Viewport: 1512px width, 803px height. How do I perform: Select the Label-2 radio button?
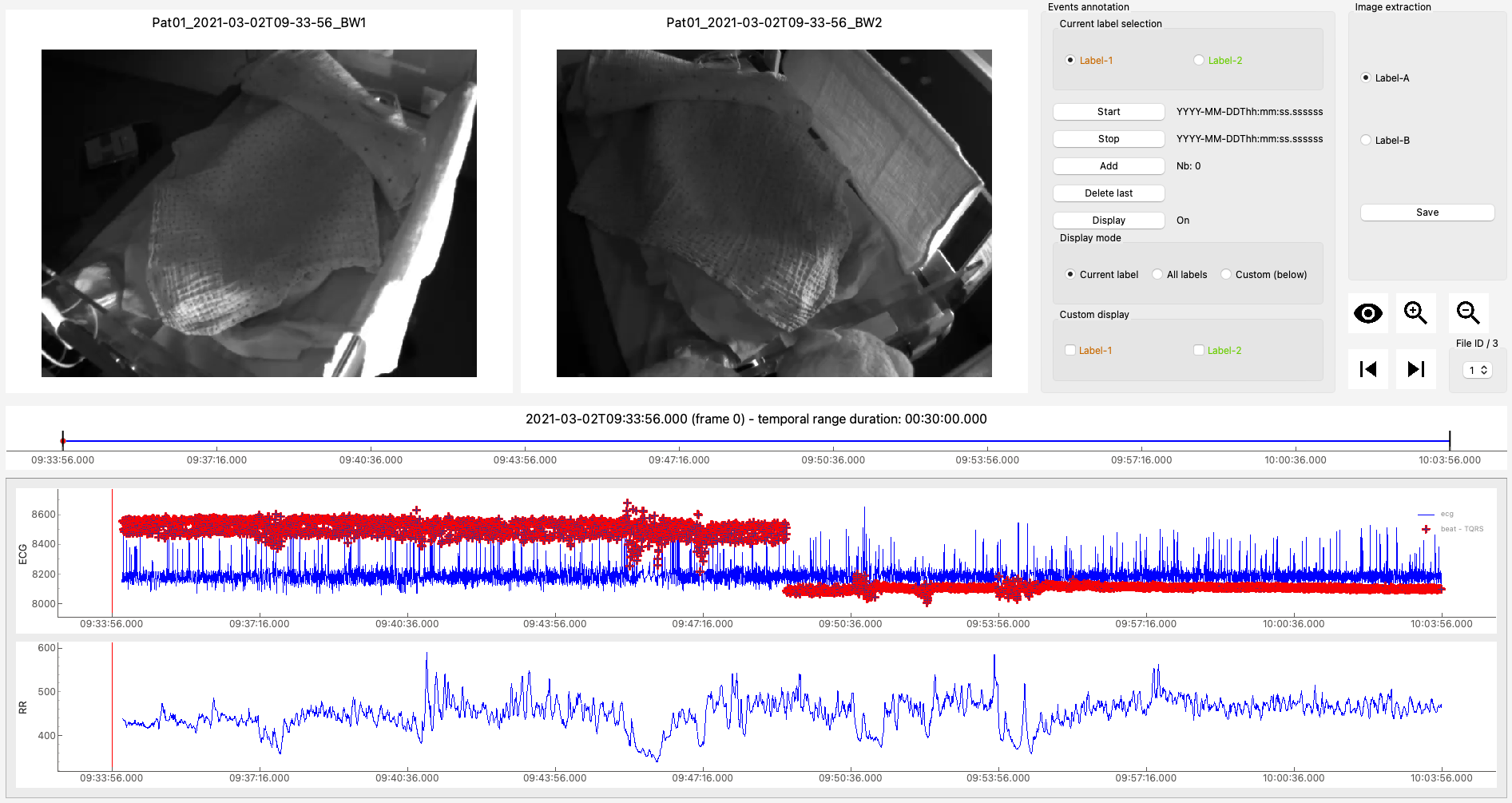tap(1199, 60)
